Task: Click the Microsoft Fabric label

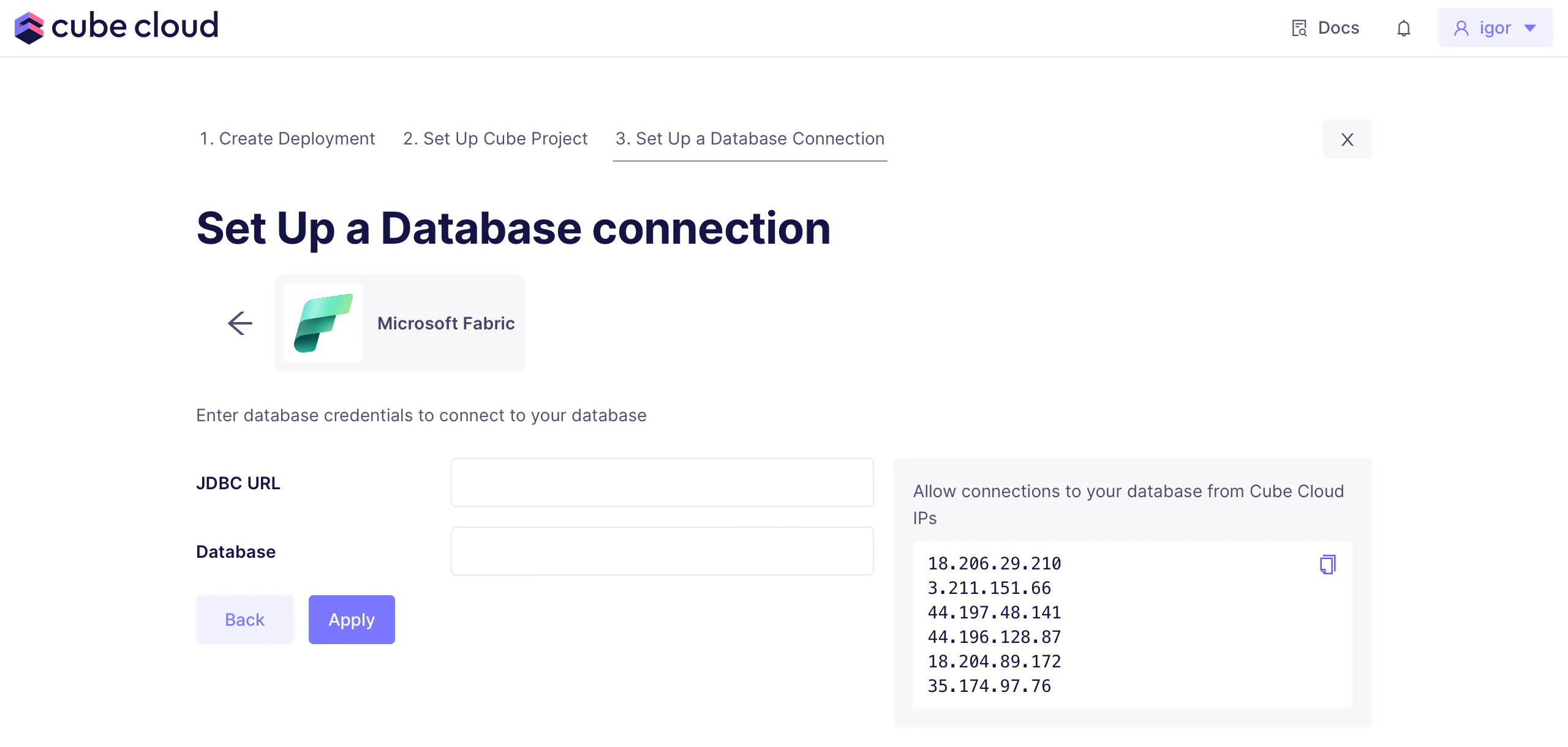Action: (446, 323)
